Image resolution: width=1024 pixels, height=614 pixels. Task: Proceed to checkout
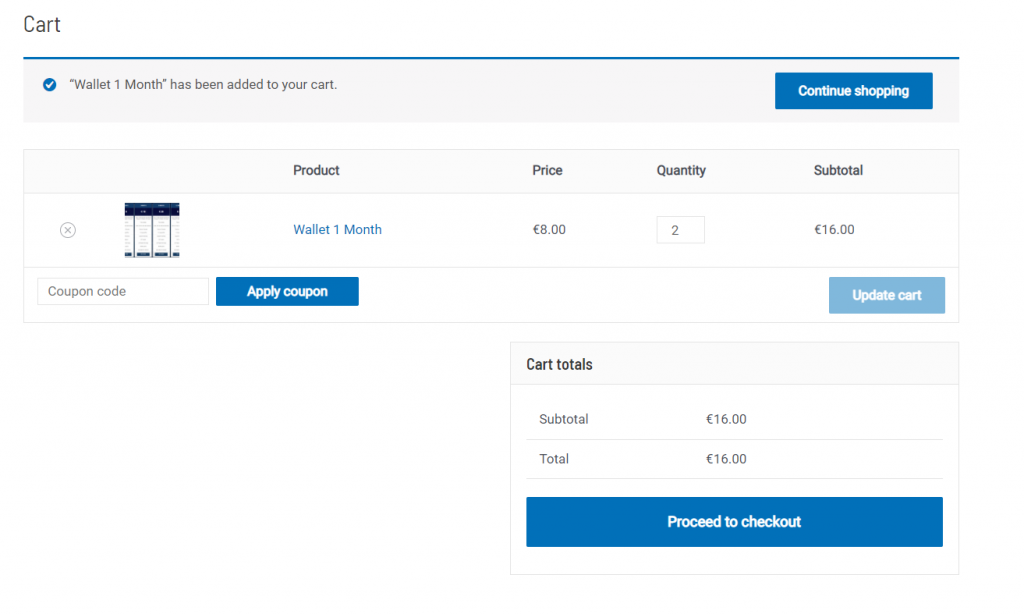tap(734, 522)
